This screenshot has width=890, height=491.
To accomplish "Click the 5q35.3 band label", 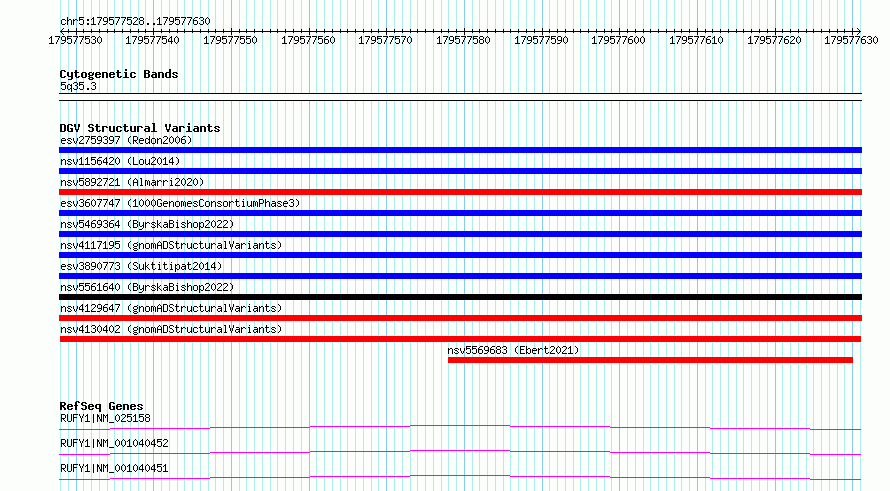I will pyautogui.click(x=78, y=86).
